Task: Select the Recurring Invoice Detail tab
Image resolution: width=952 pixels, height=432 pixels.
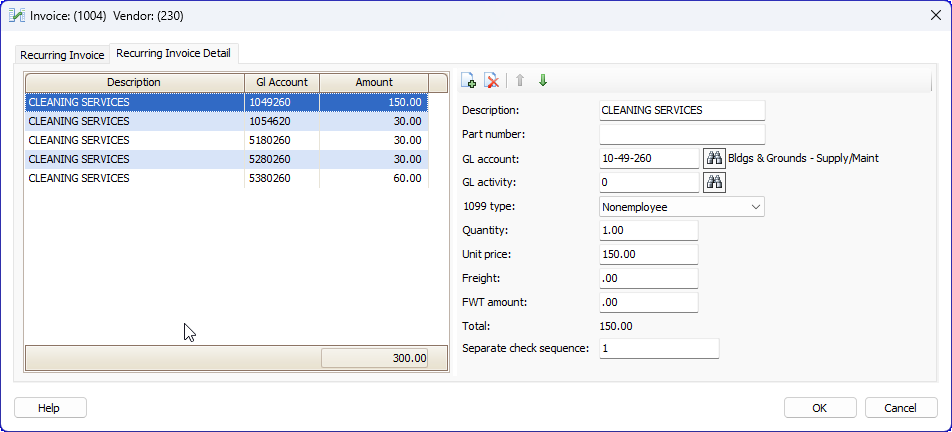Action: tap(174, 53)
